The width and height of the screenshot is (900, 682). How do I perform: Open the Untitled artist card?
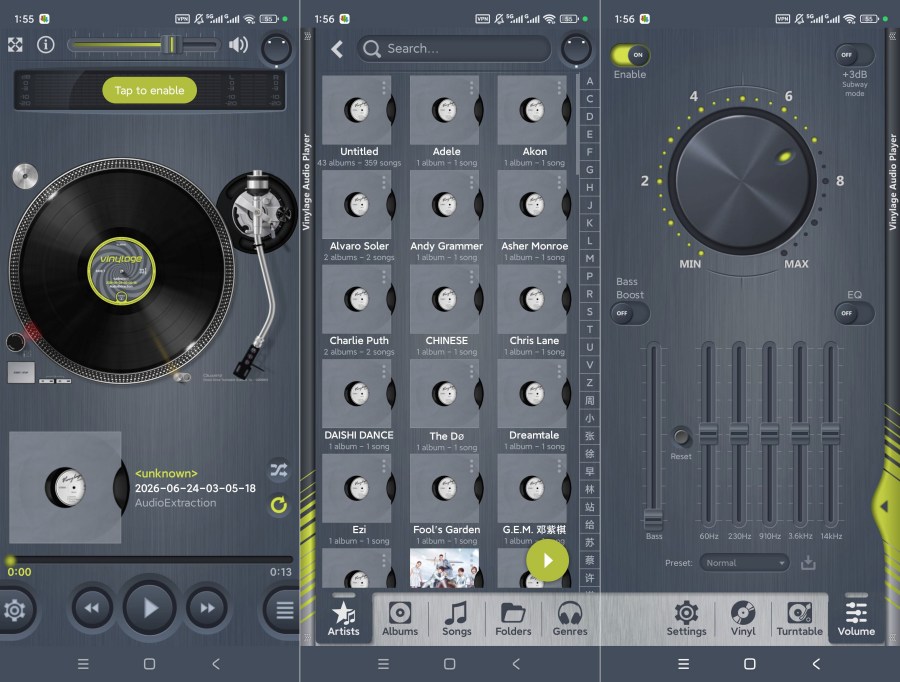pos(359,121)
